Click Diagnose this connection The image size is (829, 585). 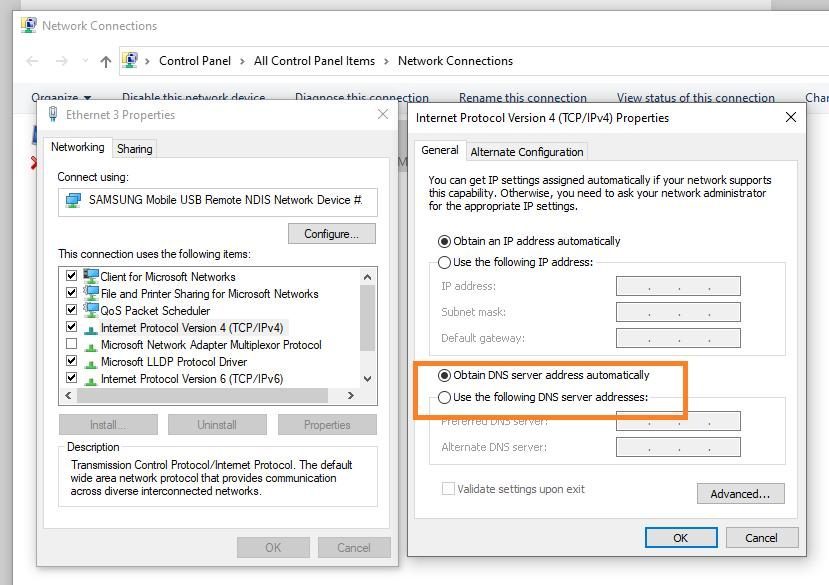(362, 97)
